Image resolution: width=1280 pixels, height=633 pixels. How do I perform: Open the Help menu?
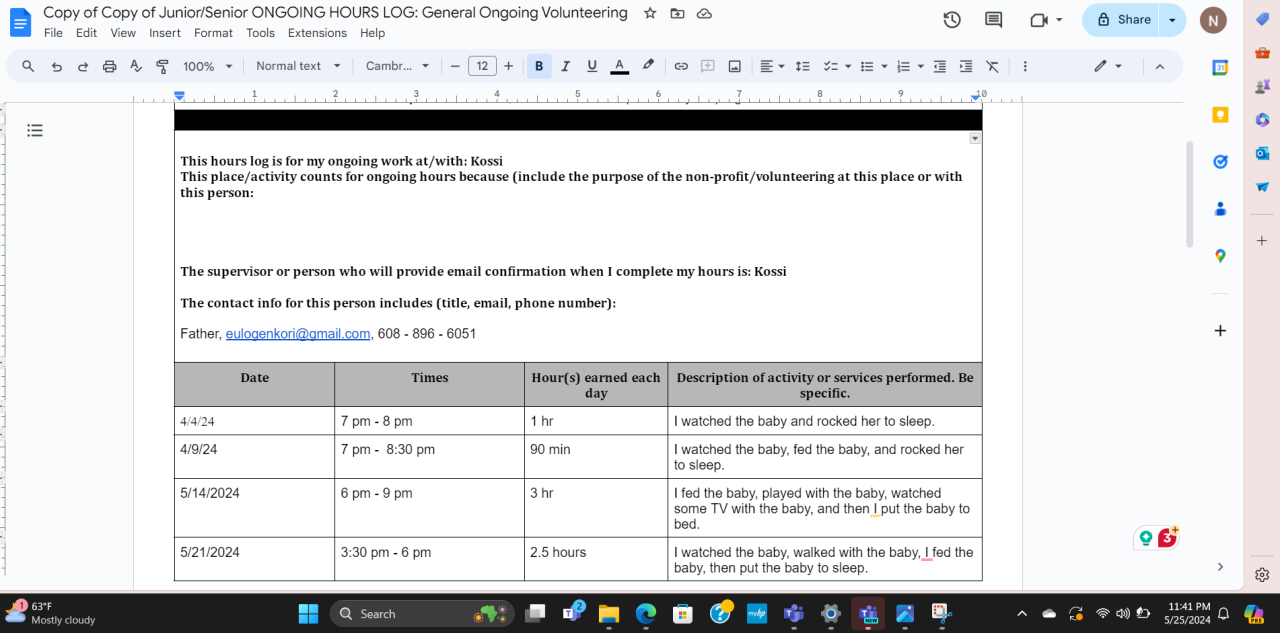tap(372, 33)
